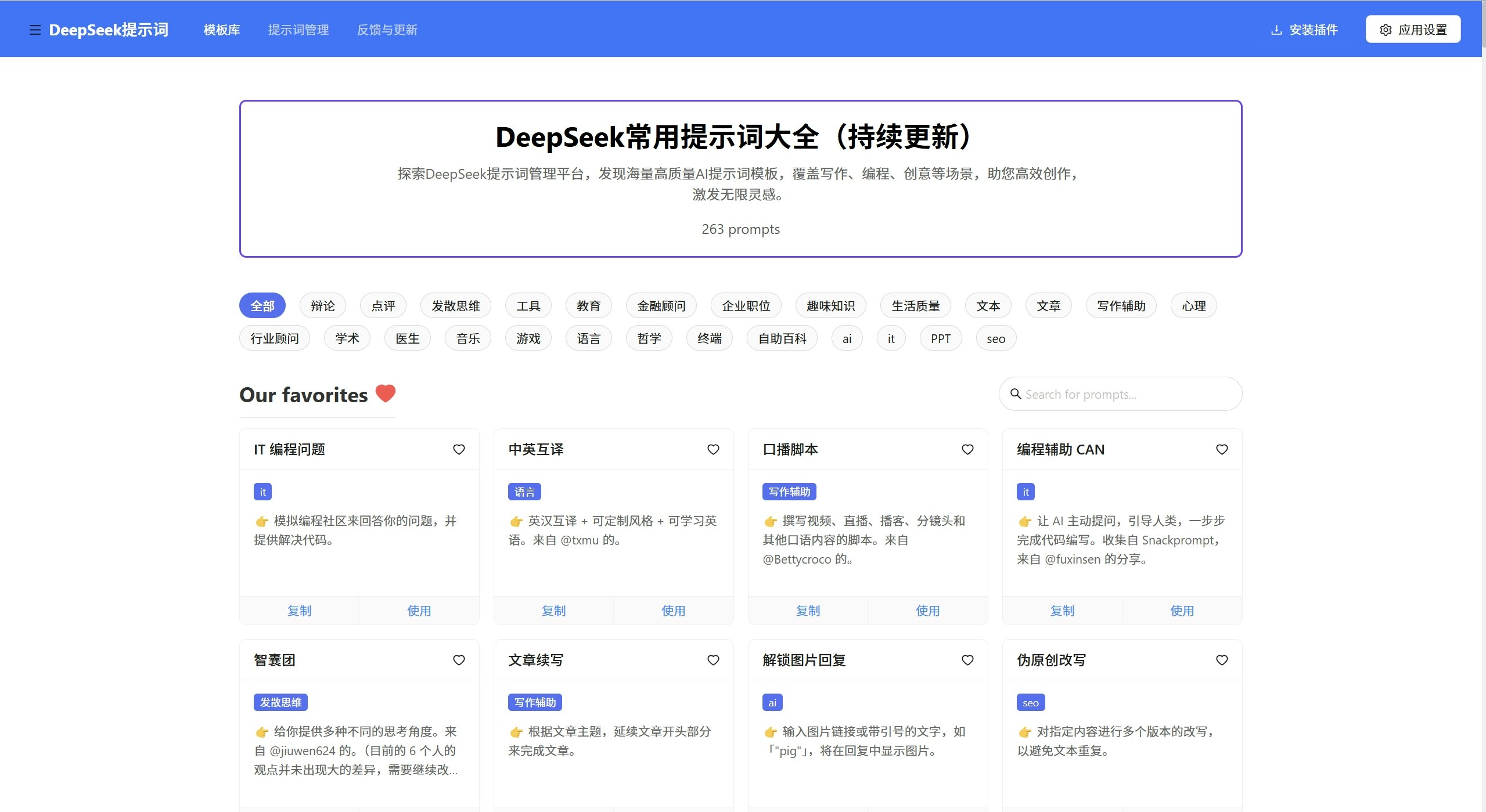Screen dimensions: 1486x812
Task: Open the hamburger menu beside DeepSeek提示词
Action: pos(35,30)
